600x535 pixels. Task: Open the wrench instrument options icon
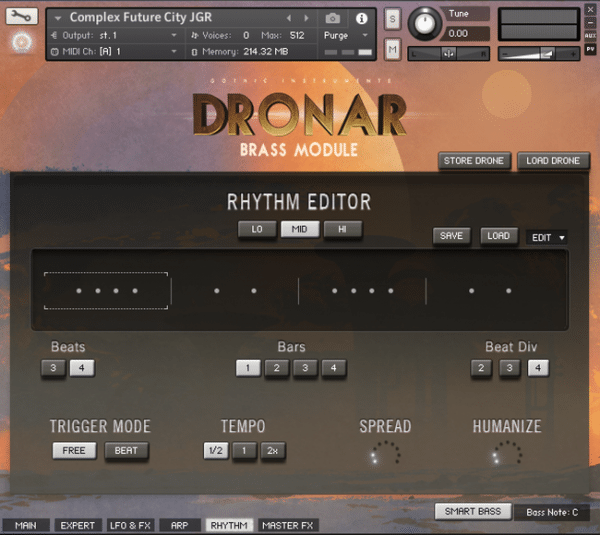coord(22,16)
